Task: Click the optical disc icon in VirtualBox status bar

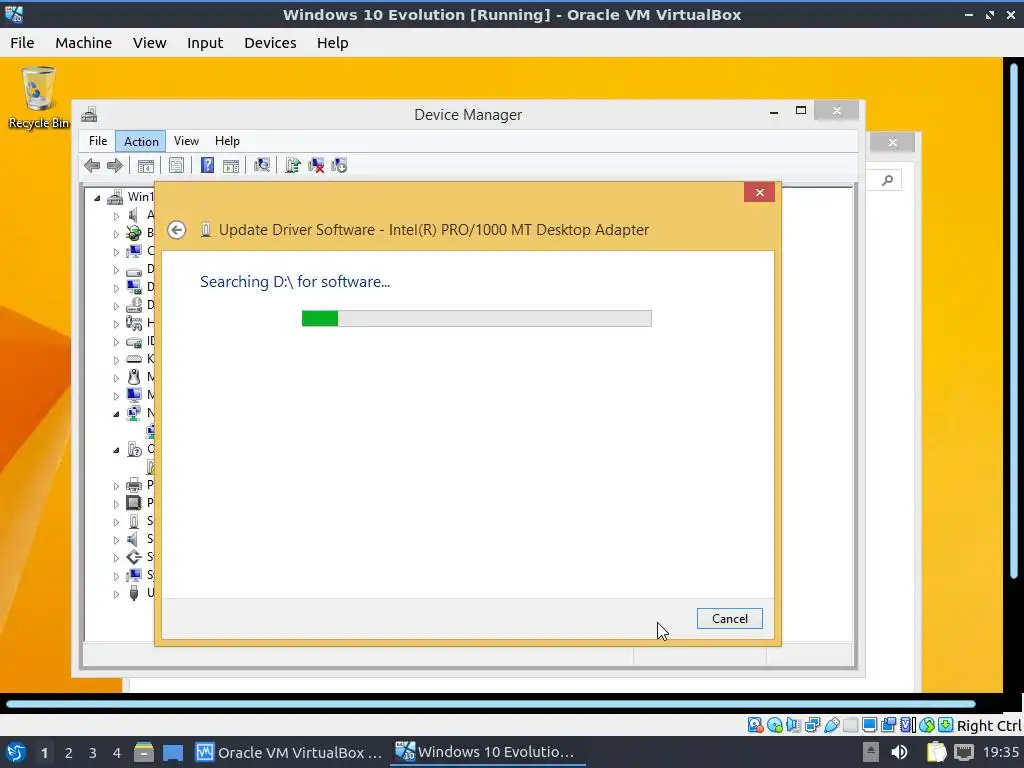Action: click(775, 725)
